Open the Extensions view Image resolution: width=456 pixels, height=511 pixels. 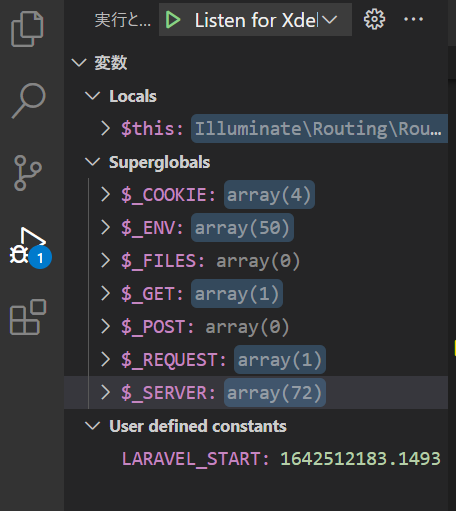[28, 317]
